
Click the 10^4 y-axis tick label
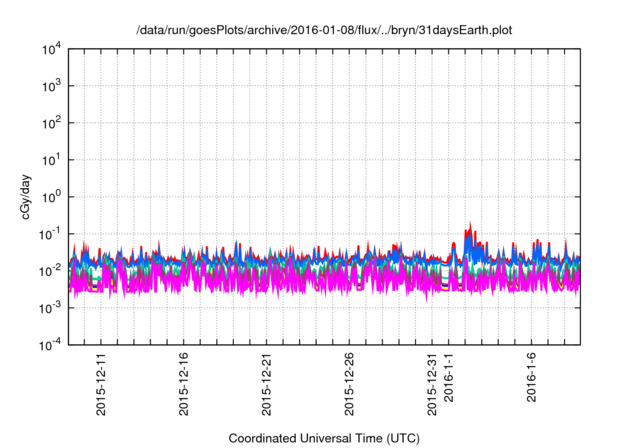[x=50, y=50]
